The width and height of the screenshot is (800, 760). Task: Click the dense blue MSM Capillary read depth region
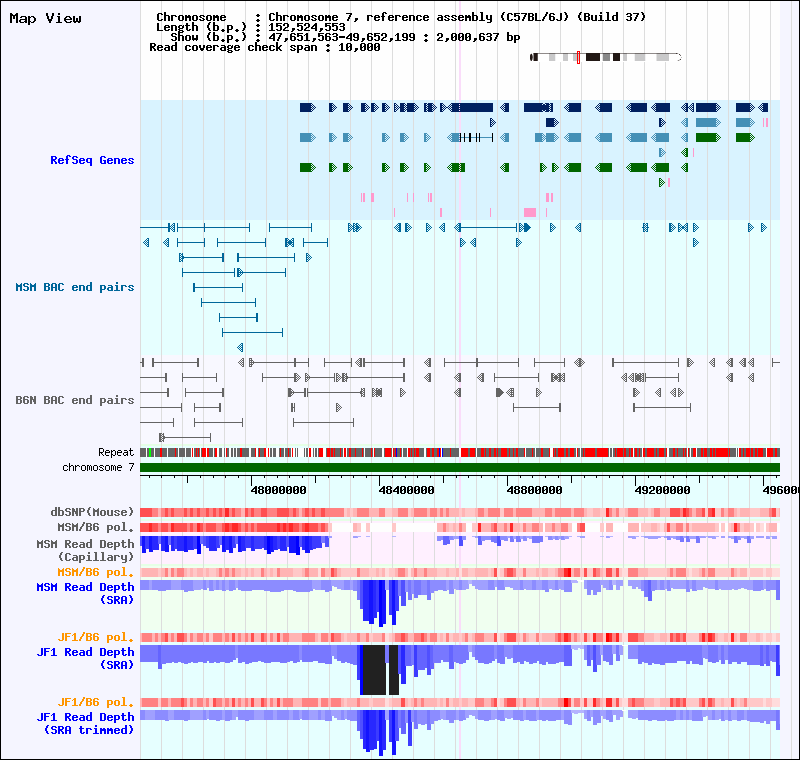235,544
